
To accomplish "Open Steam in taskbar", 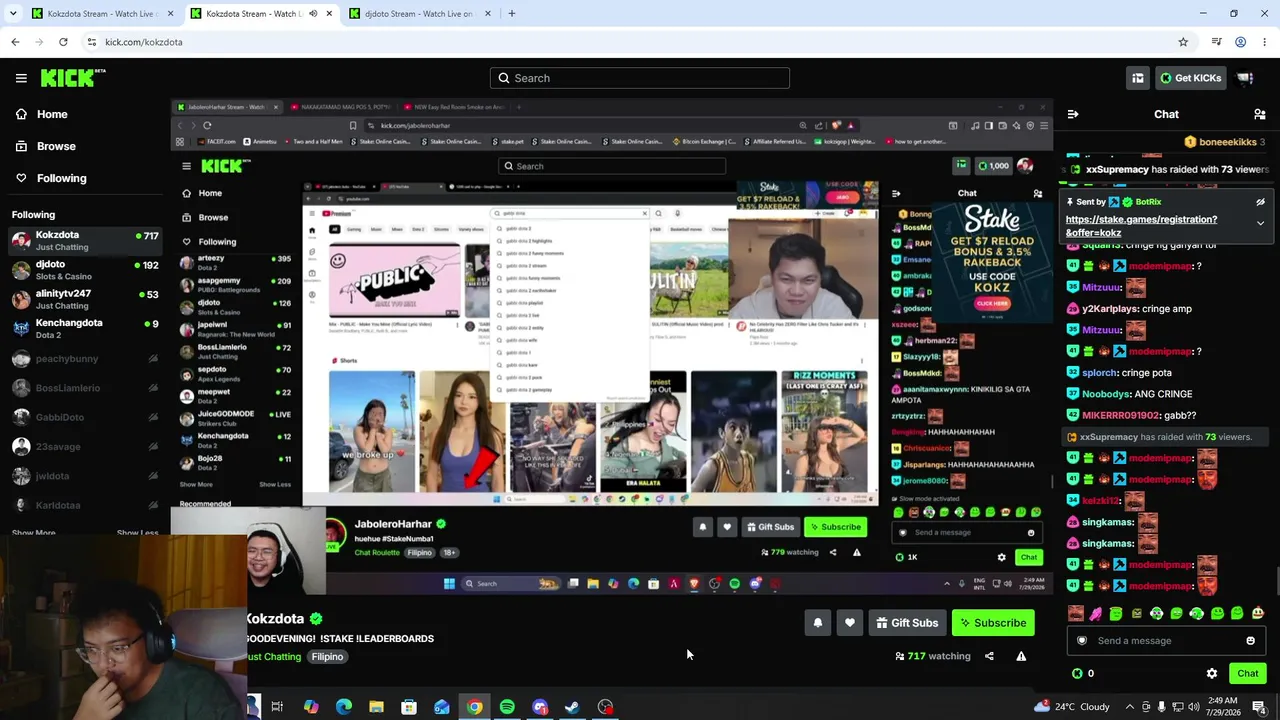I will pos(572,707).
